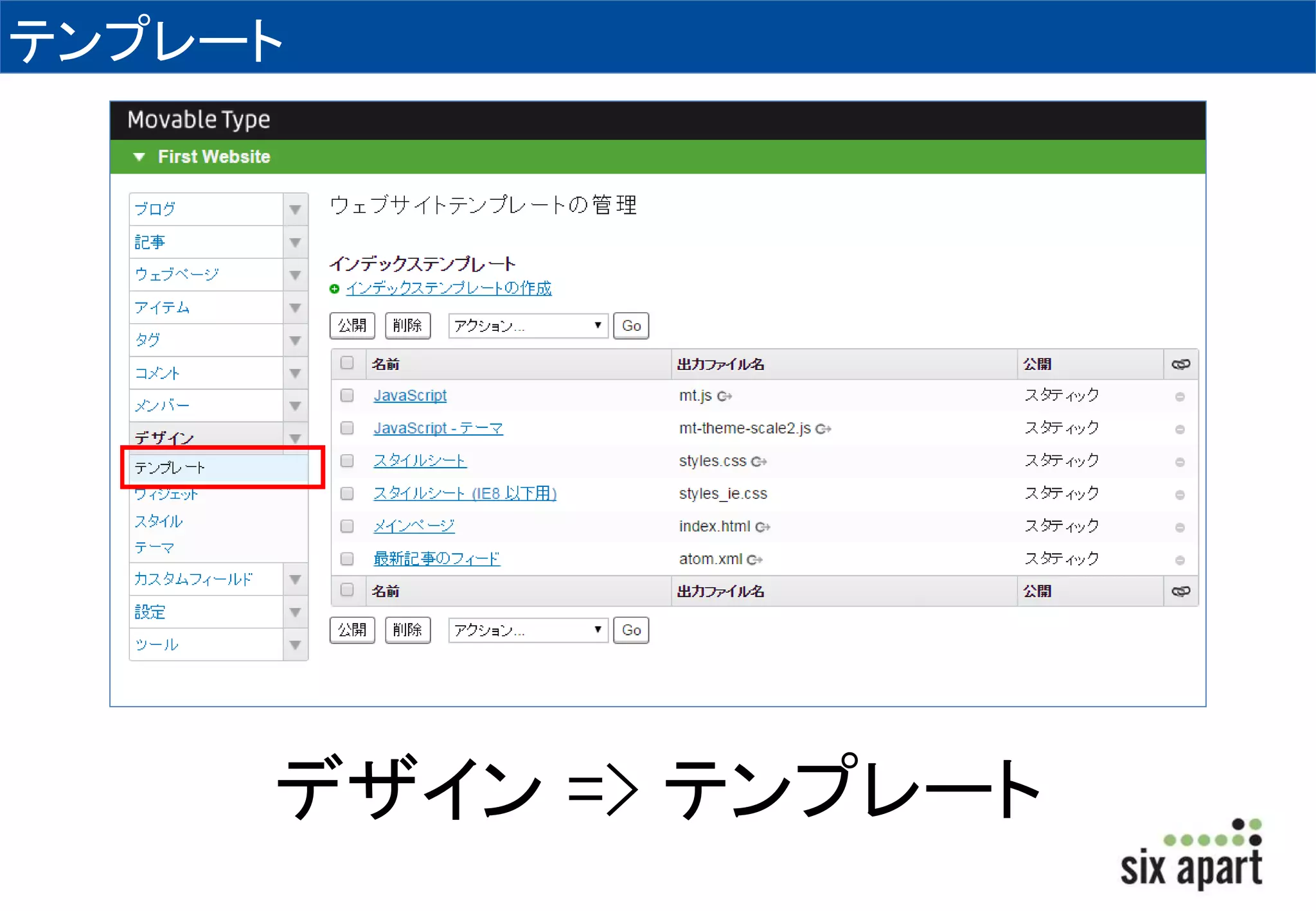Open ウィジェット under デザイン menu
This screenshot has width=1316, height=911.
166,495
